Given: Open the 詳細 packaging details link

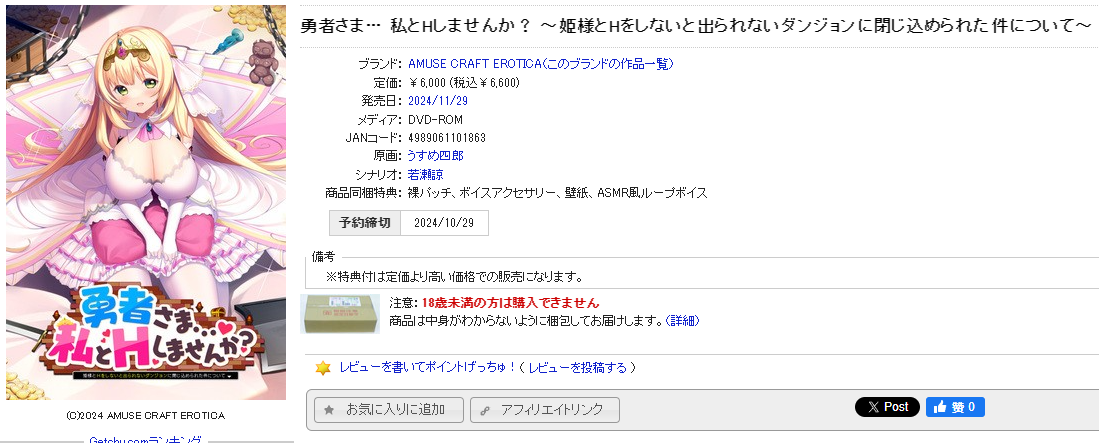Looking at the screenshot, I should coord(682,320).
